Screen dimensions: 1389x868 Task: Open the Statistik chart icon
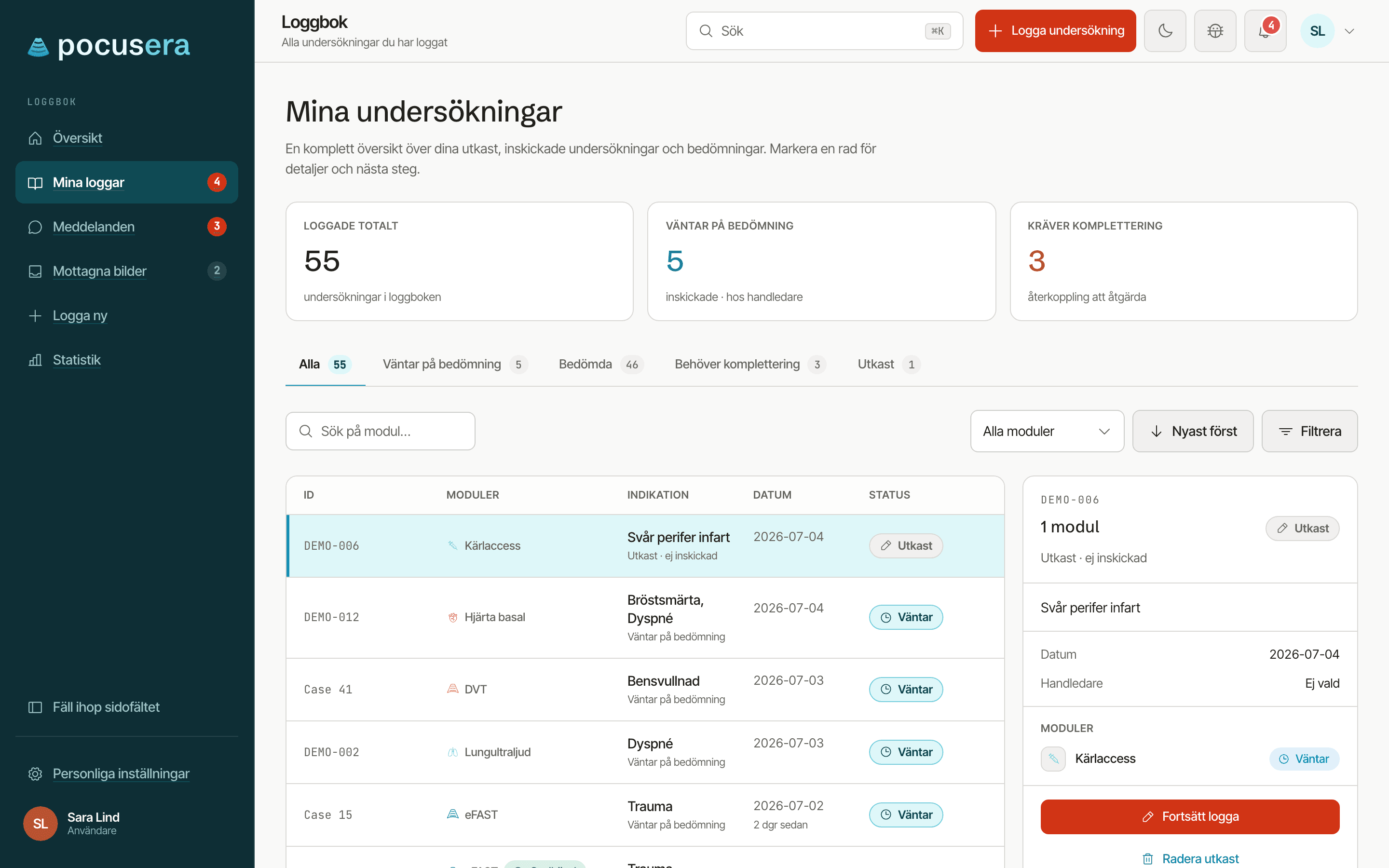[35, 360]
